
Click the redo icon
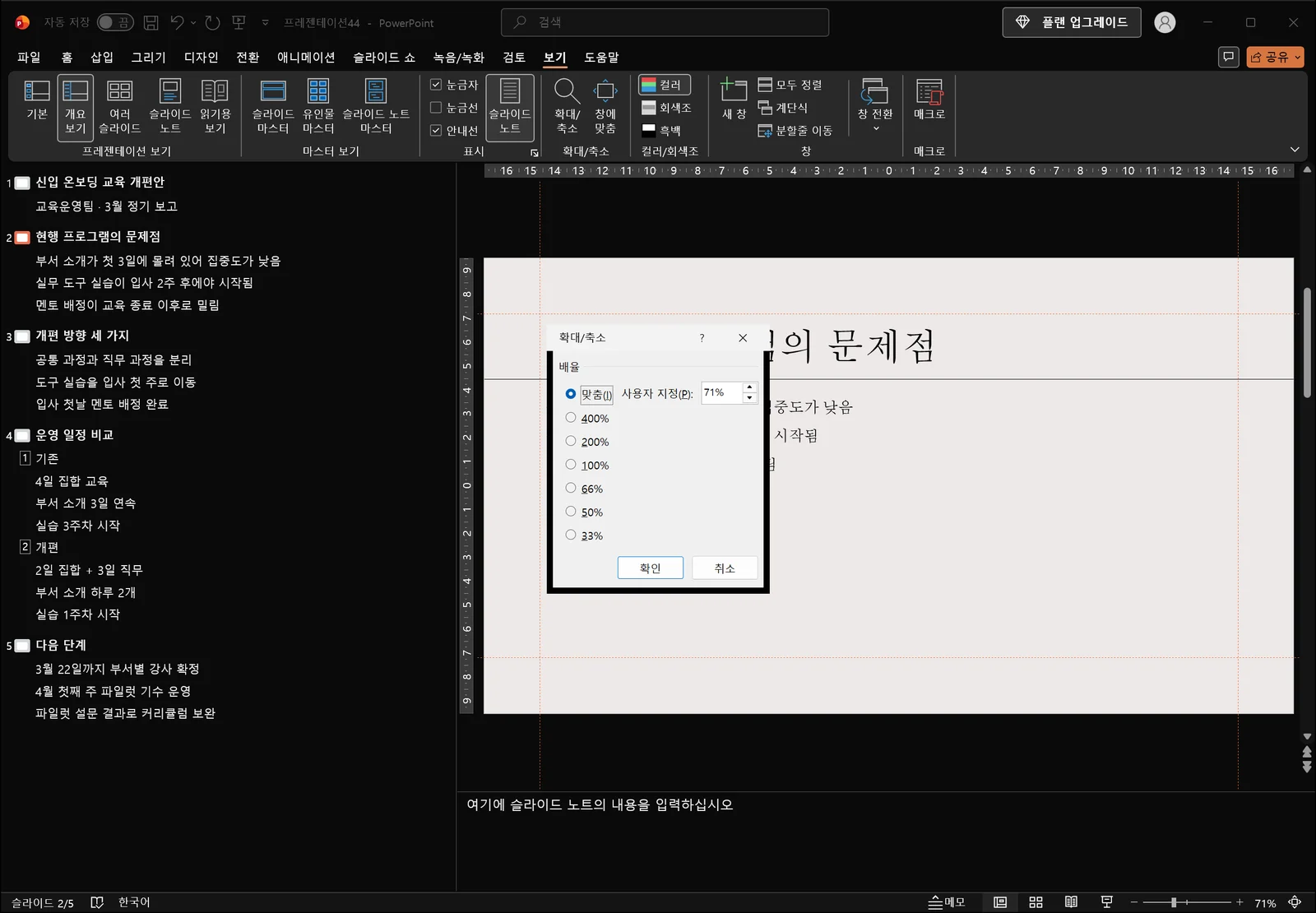click(x=212, y=23)
